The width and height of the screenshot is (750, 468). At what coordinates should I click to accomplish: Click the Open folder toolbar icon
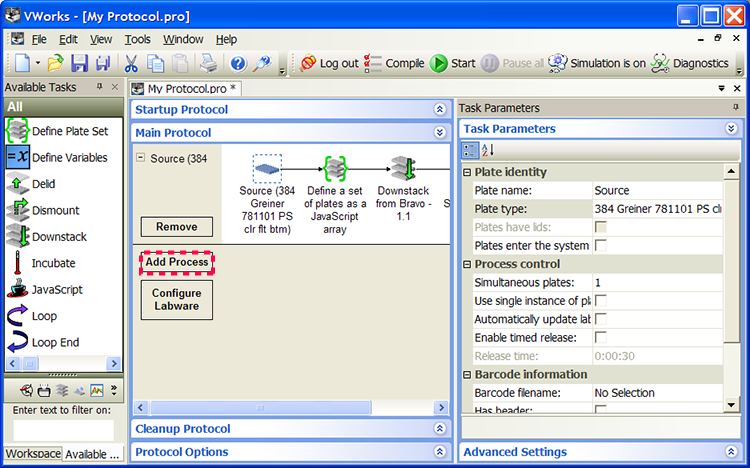55,63
